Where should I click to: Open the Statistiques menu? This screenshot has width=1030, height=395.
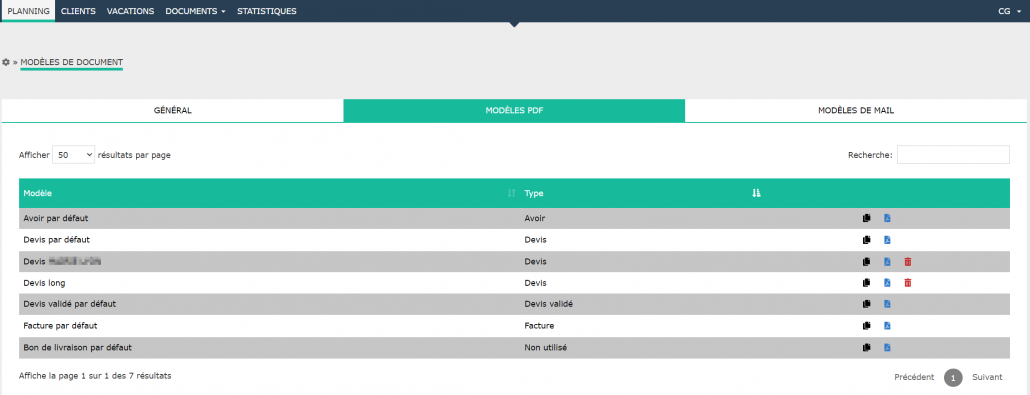coord(267,11)
